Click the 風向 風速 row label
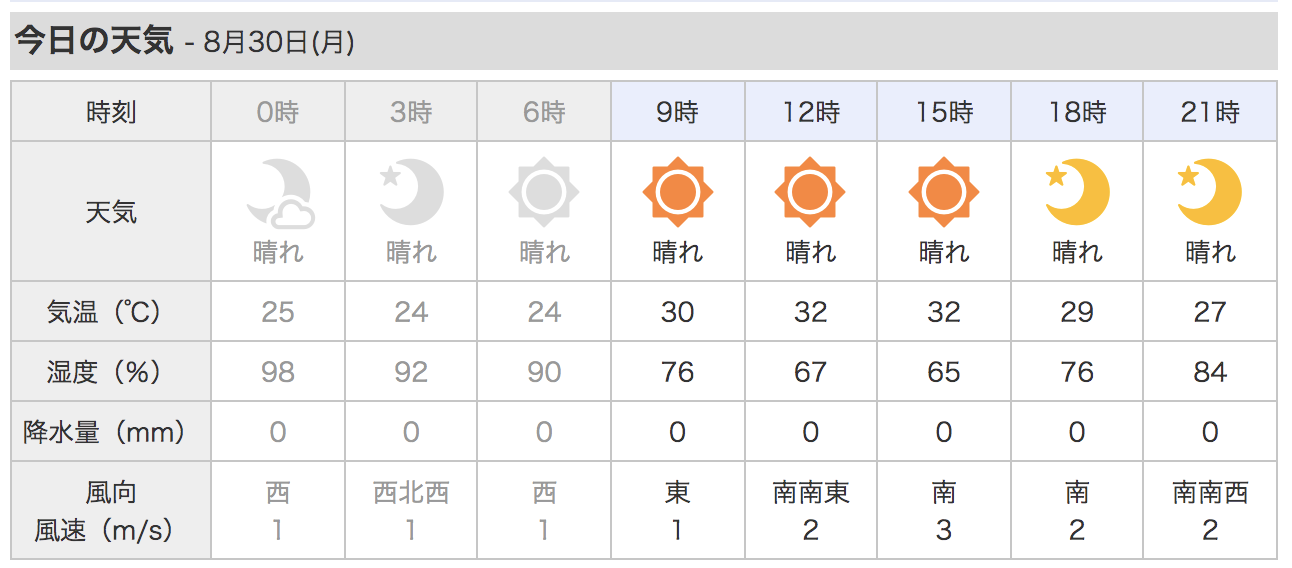 (x=111, y=511)
